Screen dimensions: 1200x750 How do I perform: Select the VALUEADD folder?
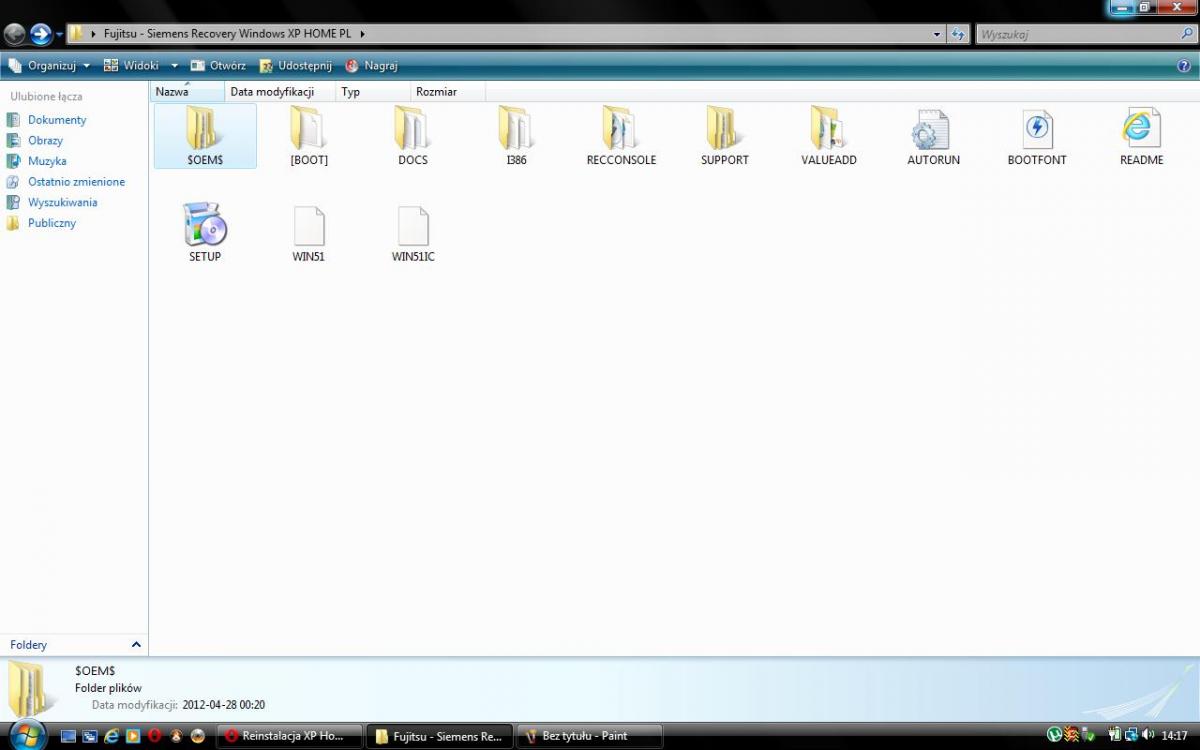[x=829, y=136]
